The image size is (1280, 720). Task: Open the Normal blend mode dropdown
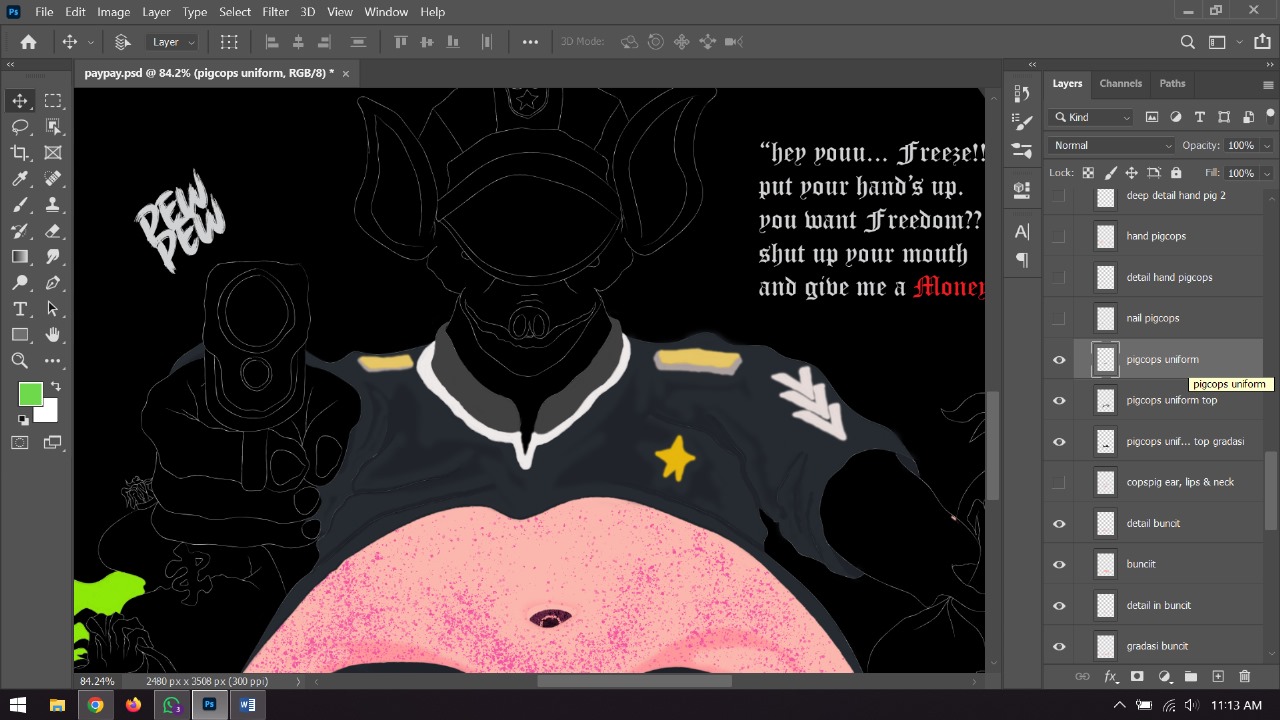(1112, 145)
